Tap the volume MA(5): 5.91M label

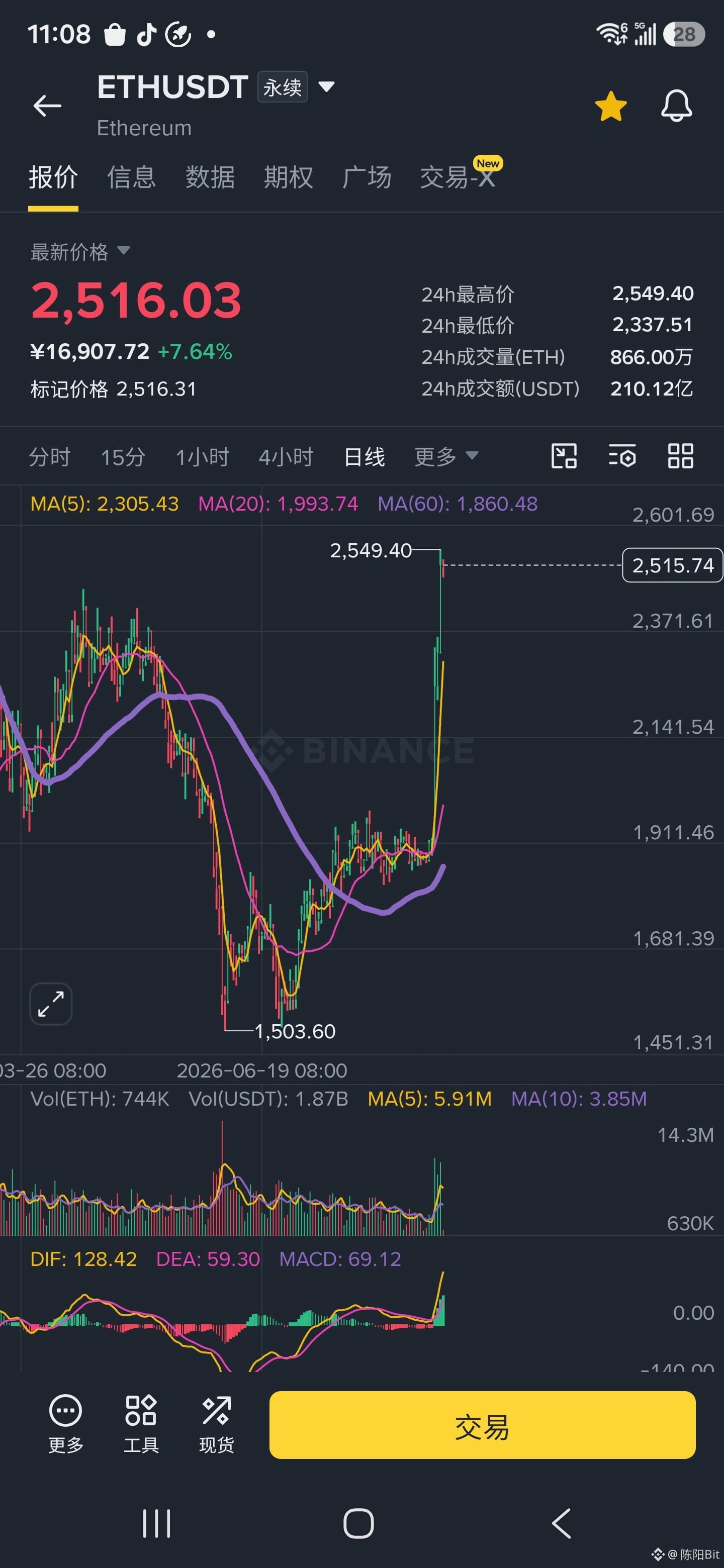[x=429, y=1099]
